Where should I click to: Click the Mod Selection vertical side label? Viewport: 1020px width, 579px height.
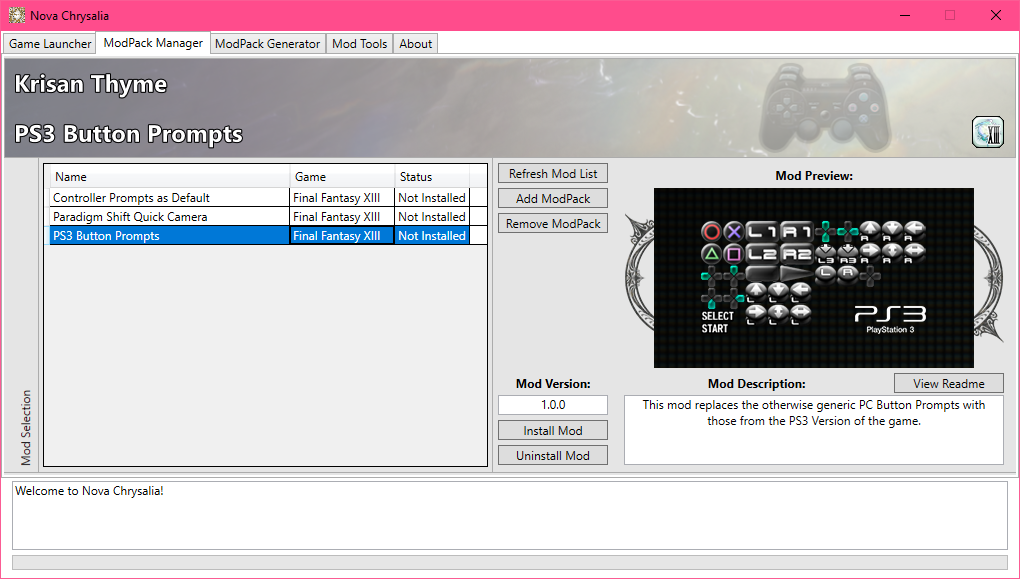coord(26,427)
